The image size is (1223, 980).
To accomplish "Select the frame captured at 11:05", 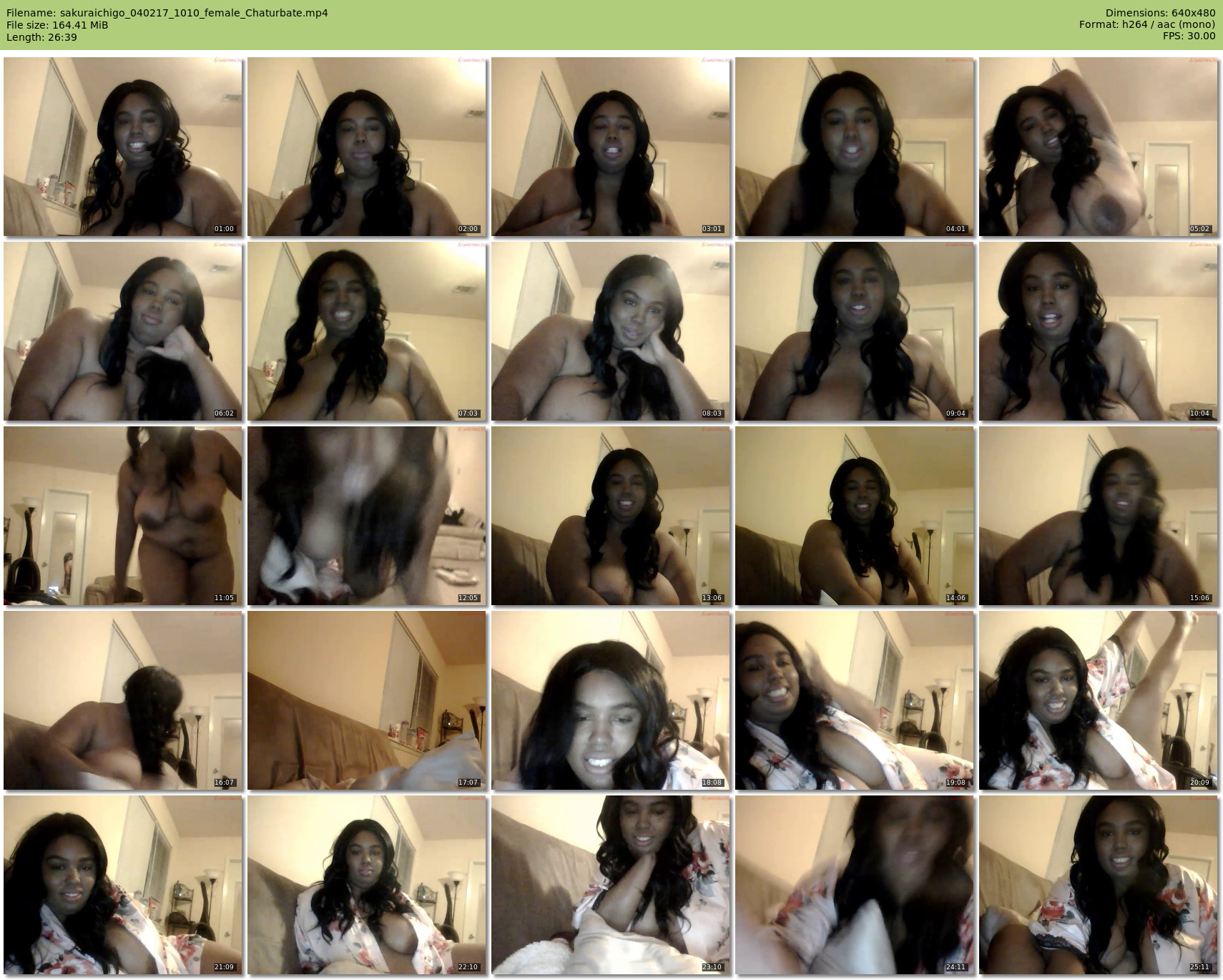I will [x=123, y=516].
